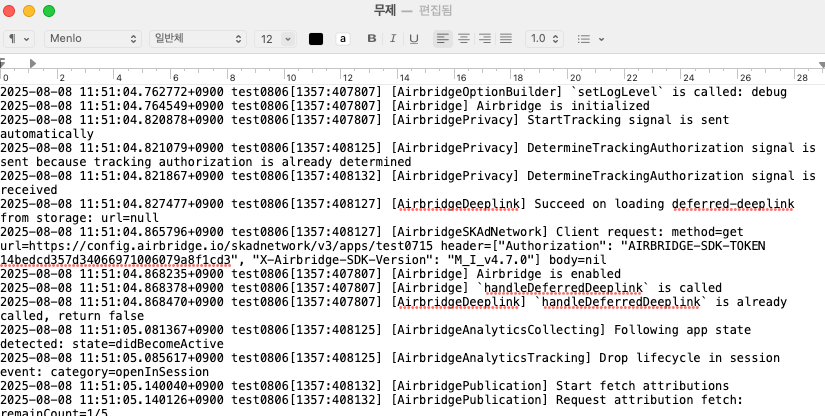The height and width of the screenshot is (416, 825).
Task: Click the window title 무제
Action: click(384, 11)
